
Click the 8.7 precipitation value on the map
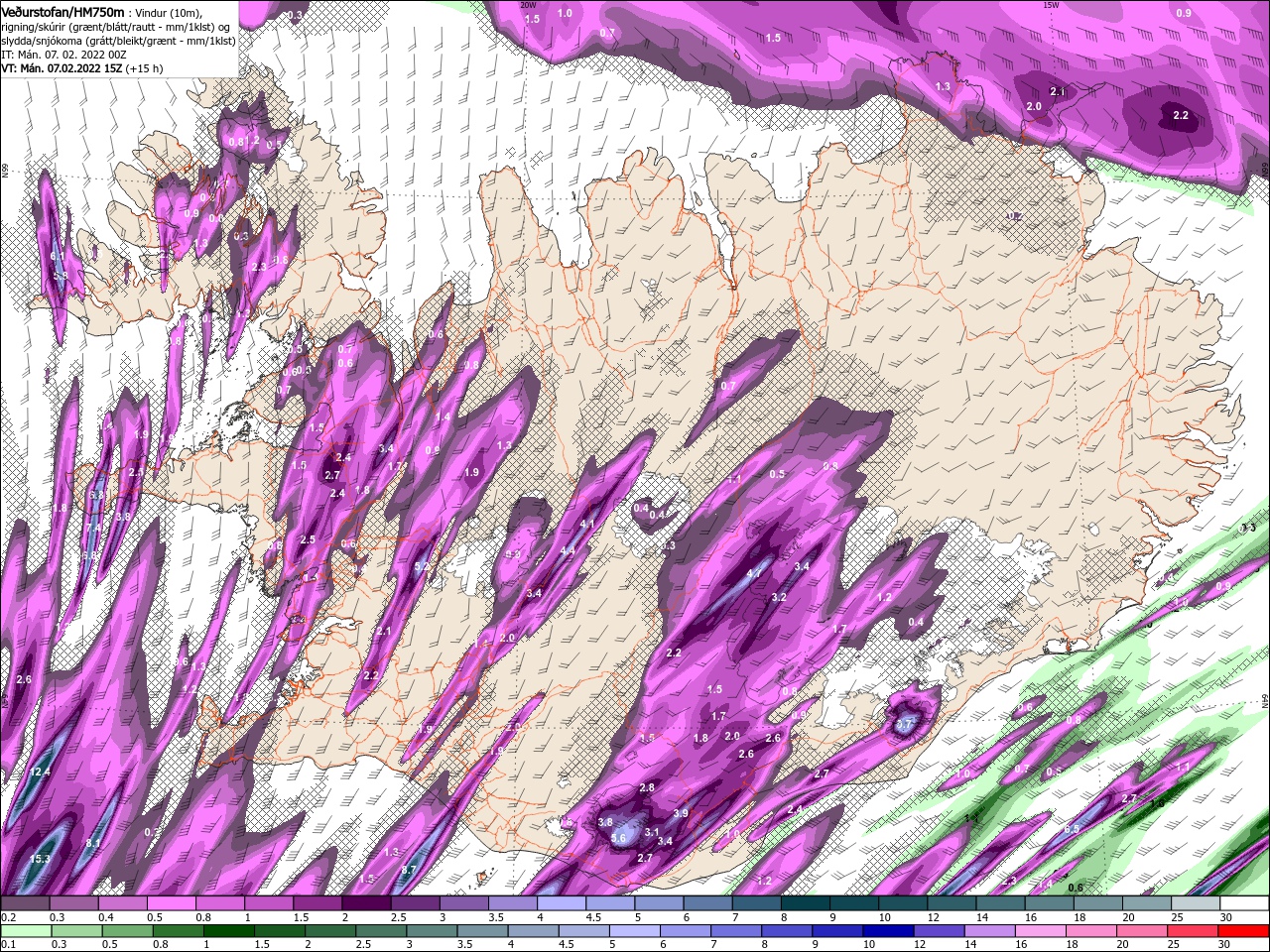coord(409,870)
